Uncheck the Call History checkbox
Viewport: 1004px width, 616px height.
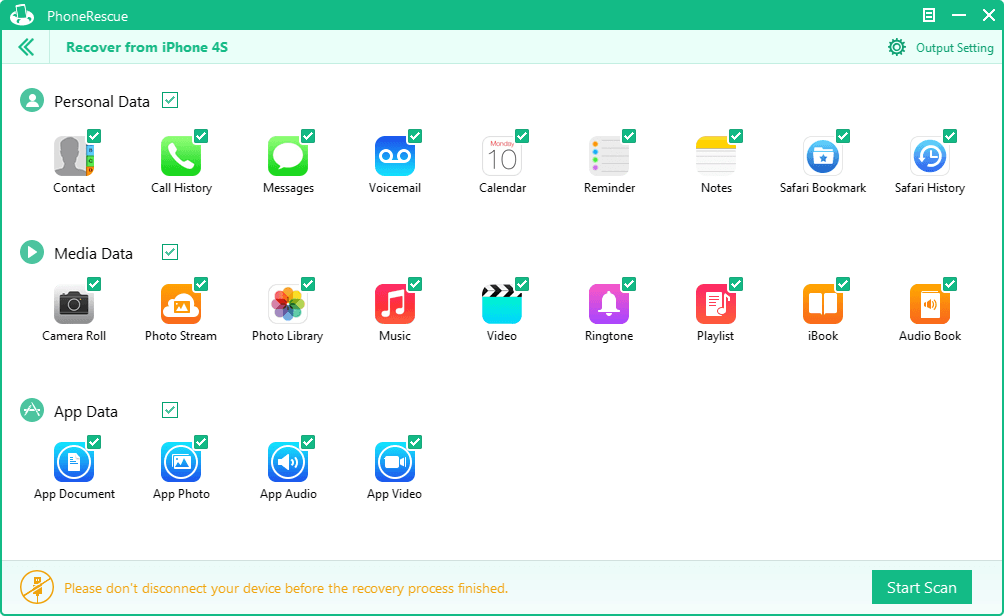(x=201, y=136)
